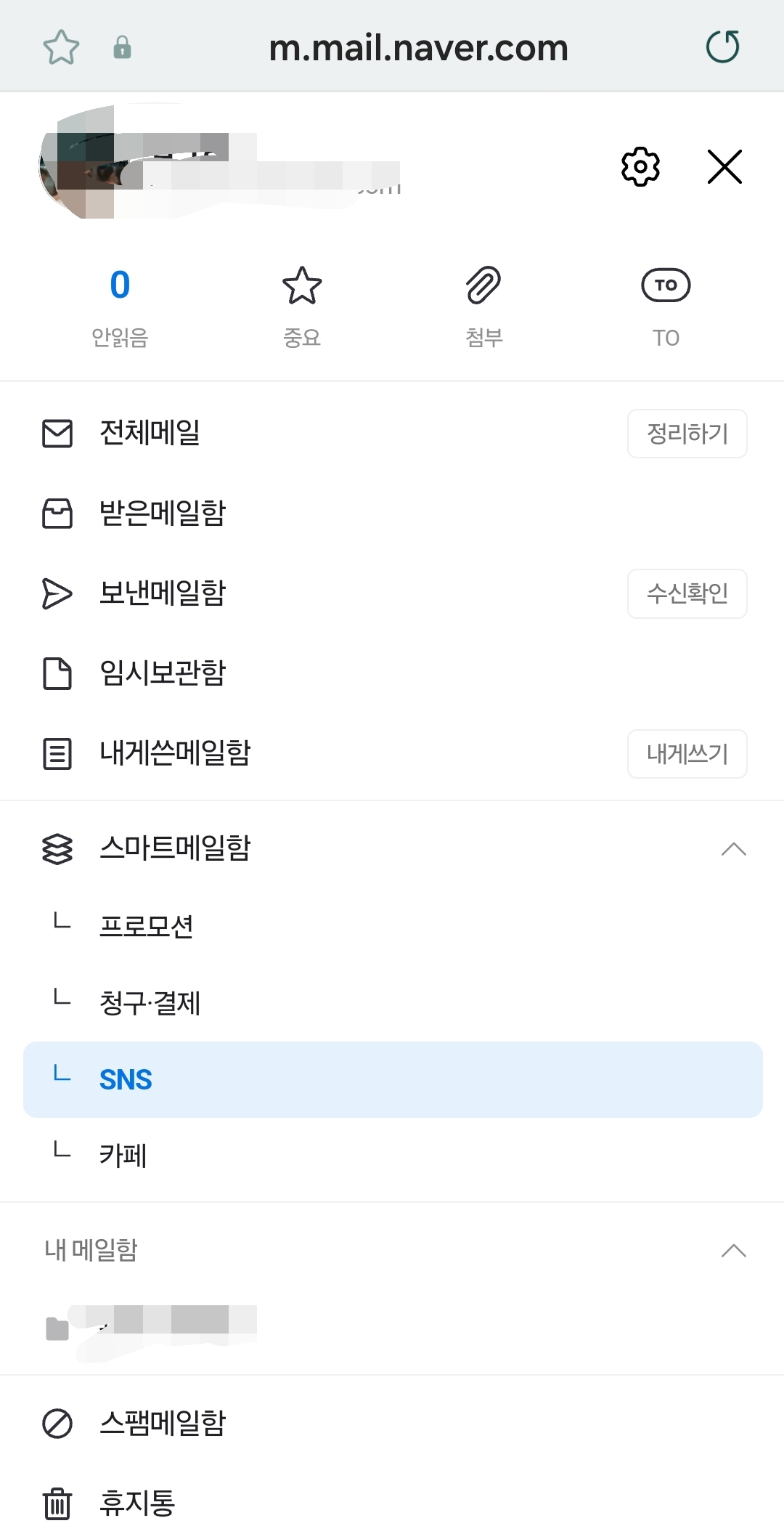Screen dimensions: 784x1534
Task: Open the 받은메일함 inbox folder
Action: pos(163,514)
